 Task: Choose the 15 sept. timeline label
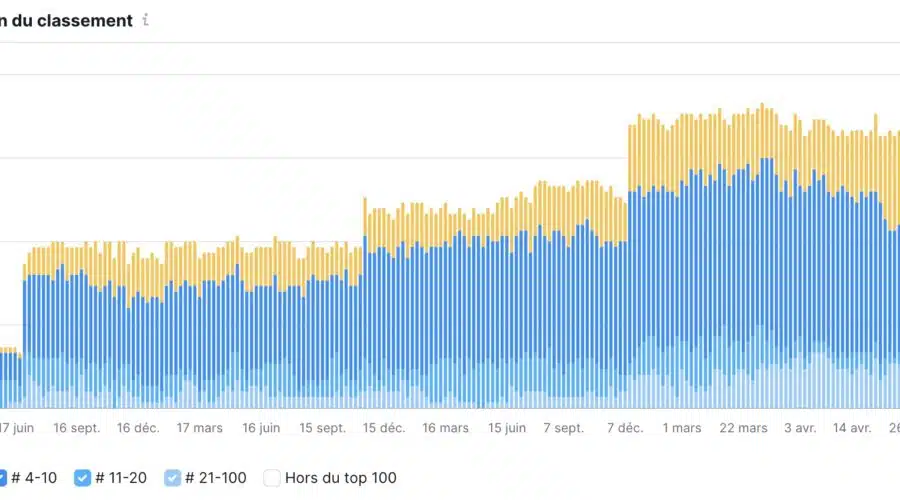click(322, 428)
